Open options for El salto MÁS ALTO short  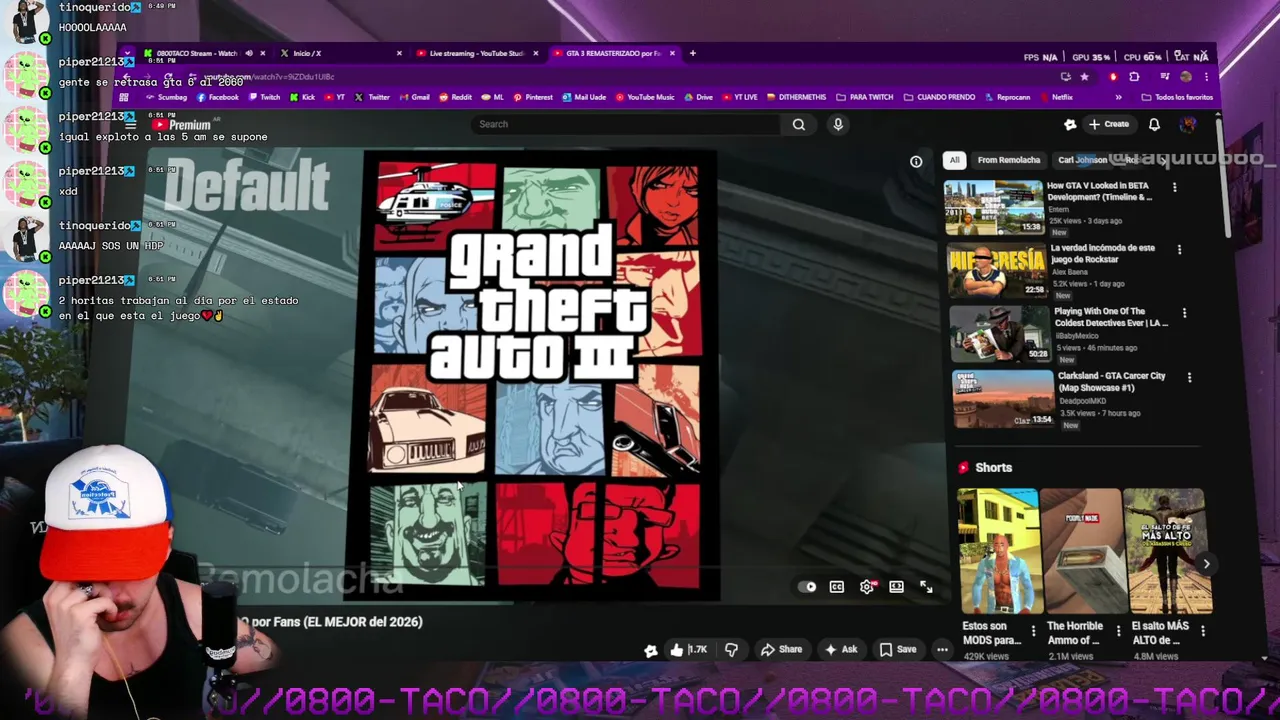1202,631
